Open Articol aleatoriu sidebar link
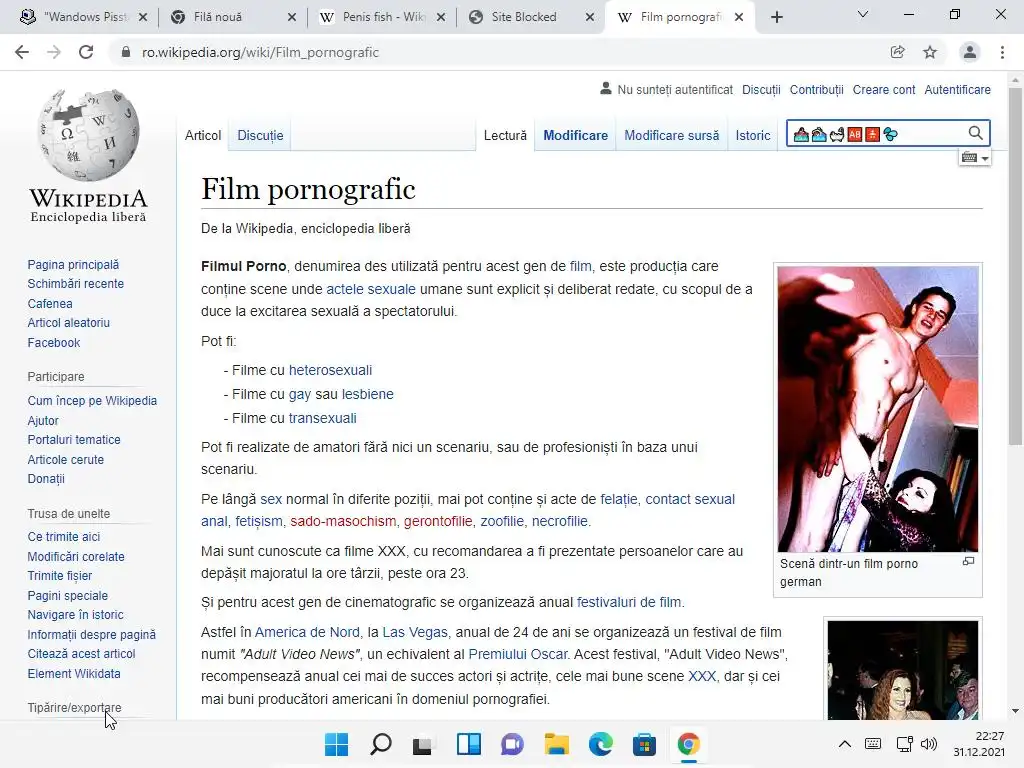The image size is (1024, 768). [x=69, y=323]
